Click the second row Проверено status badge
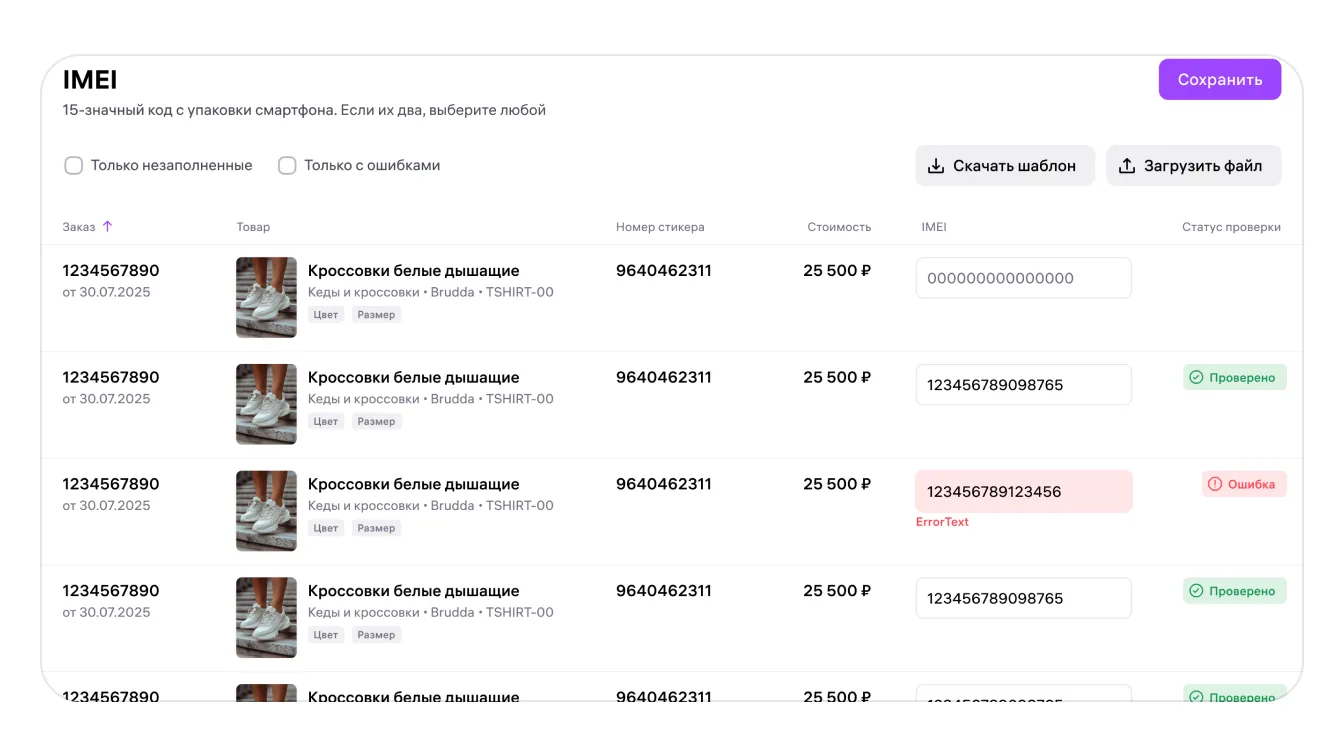The height and width of the screenshot is (756, 1344). pos(1234,378)
